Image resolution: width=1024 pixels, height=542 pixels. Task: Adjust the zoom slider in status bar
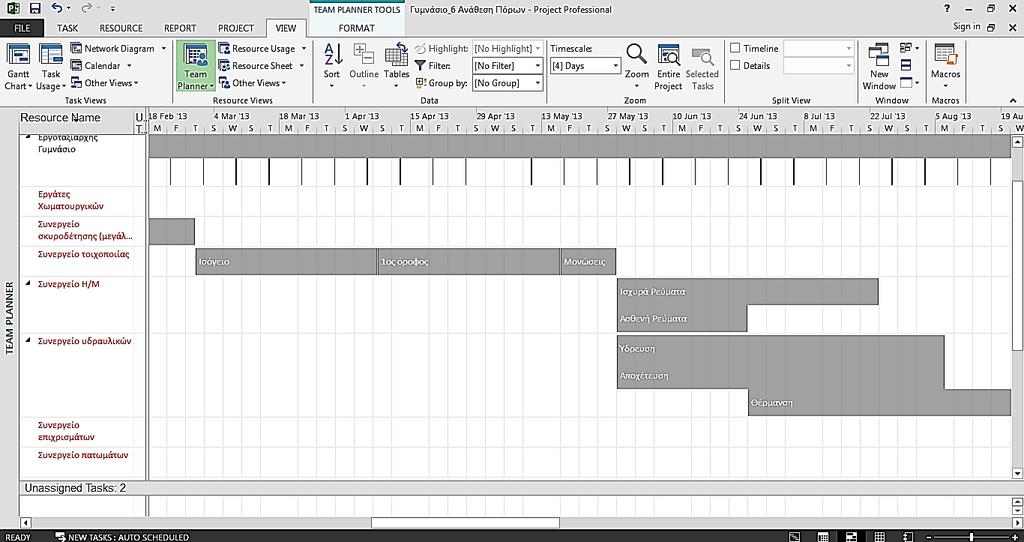click(972, 537)
